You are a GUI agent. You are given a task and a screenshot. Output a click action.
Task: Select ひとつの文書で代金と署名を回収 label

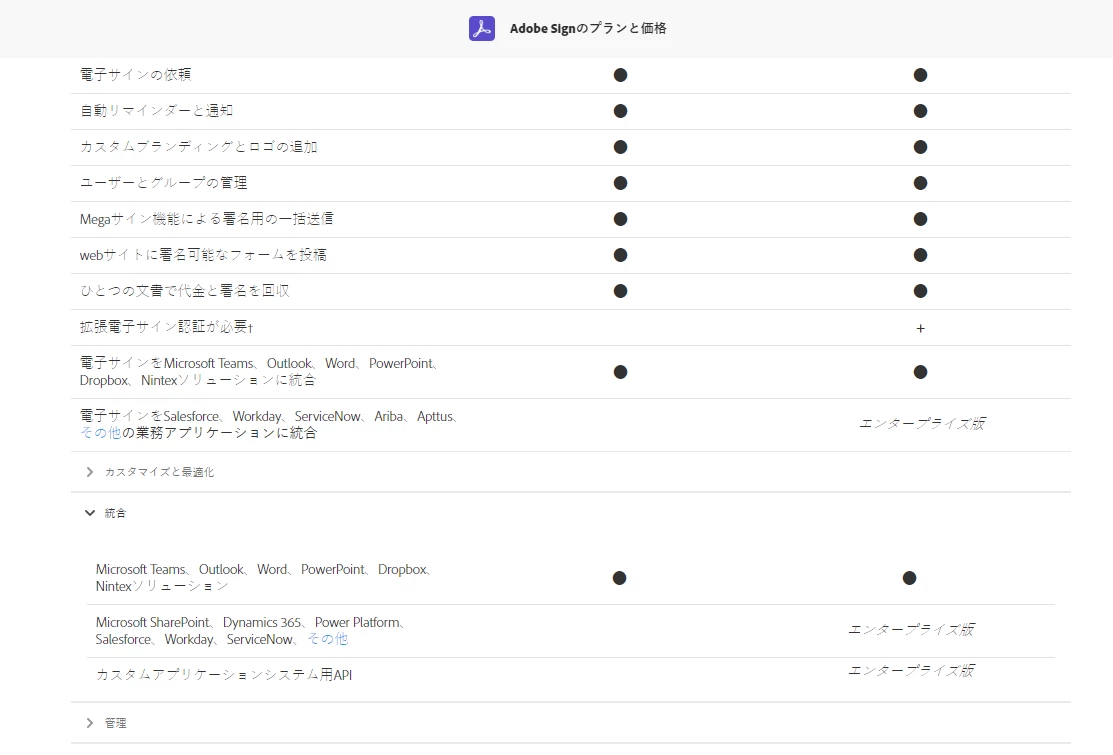pyautogui.click(x=185, y=291)
